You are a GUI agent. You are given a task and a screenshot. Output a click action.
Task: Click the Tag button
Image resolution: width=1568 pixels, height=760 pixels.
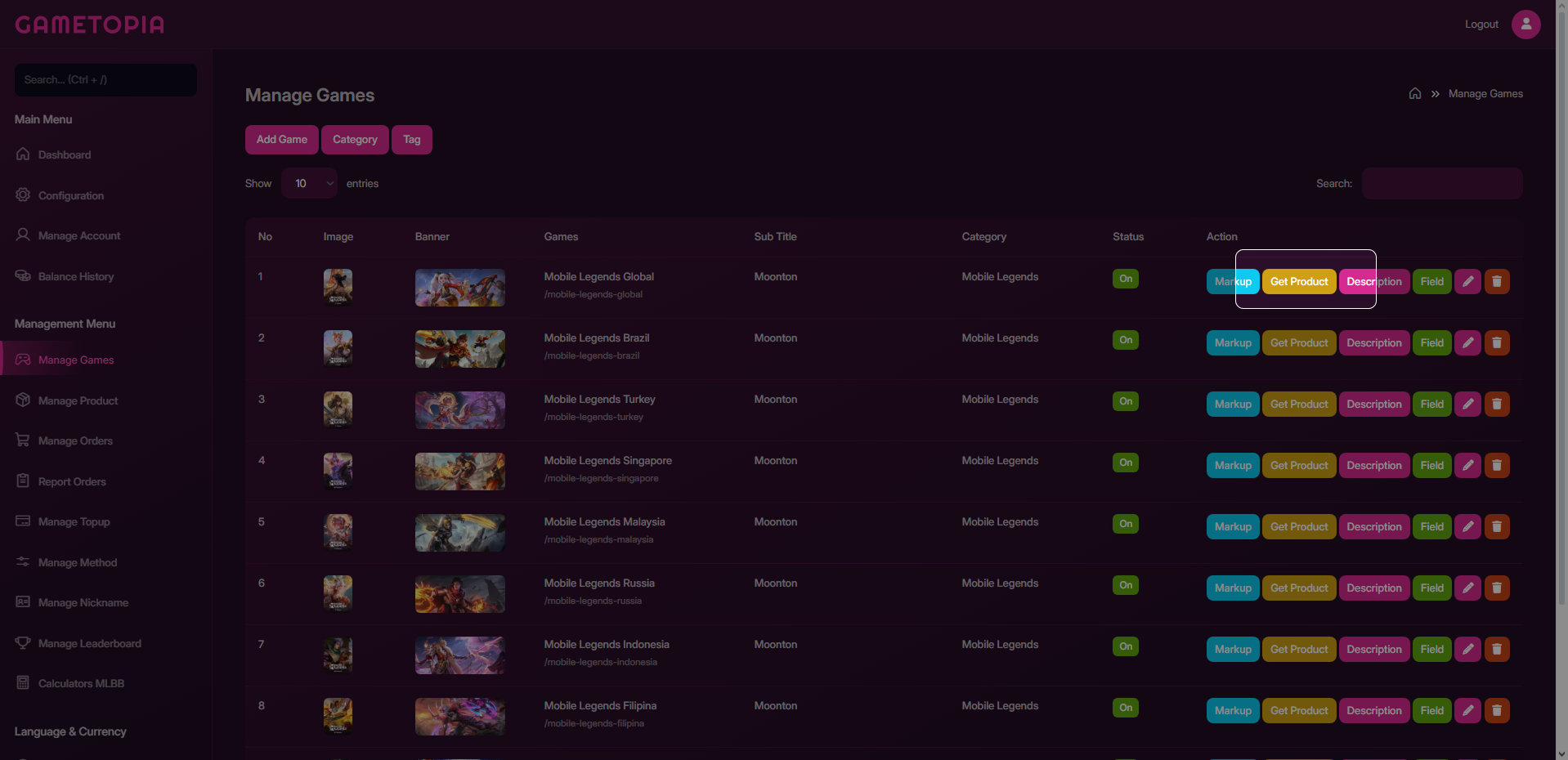(412, 139)
